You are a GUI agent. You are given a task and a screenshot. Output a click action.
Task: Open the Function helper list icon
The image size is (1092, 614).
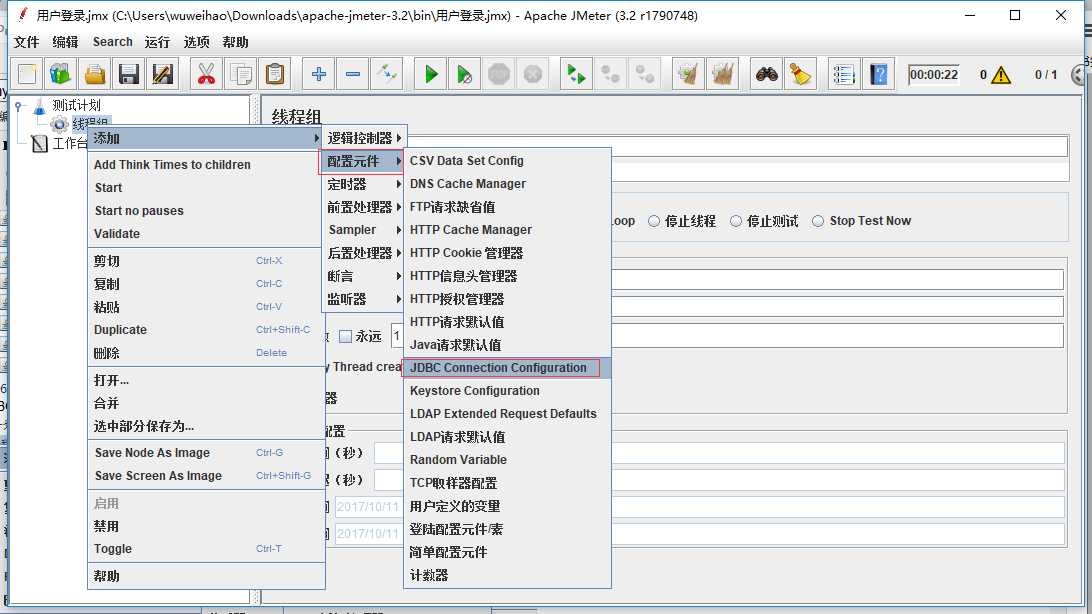pyautogui.click(x=844, y=74)
